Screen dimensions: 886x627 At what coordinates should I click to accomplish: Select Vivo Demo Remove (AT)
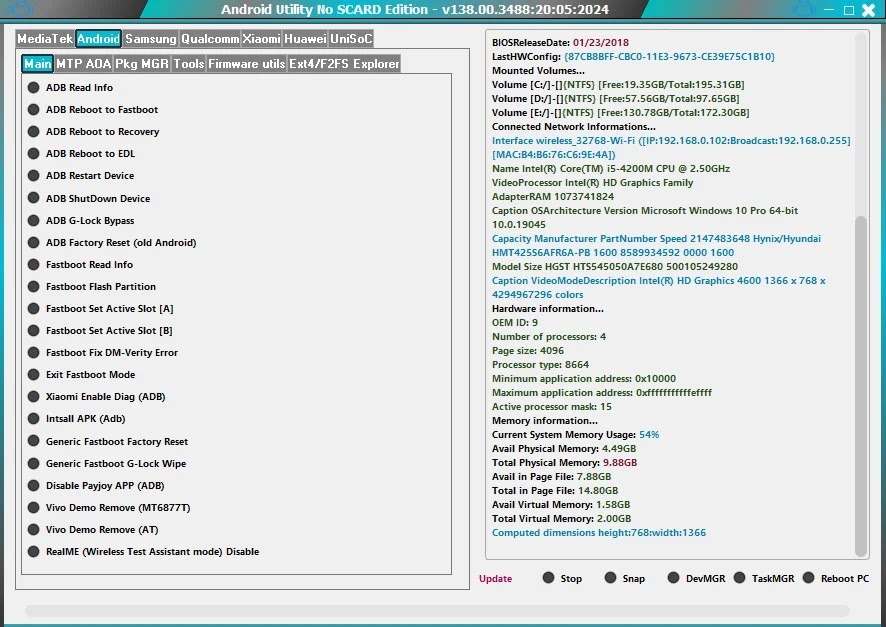(34, 529)
